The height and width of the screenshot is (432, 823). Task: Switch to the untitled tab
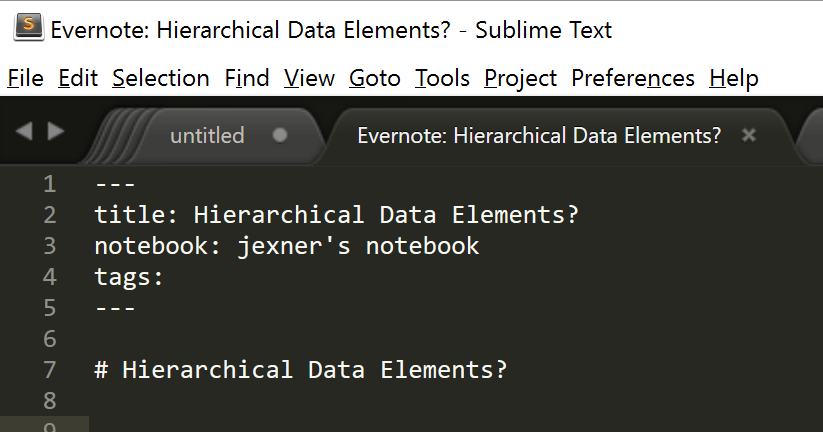coord(207,136)
